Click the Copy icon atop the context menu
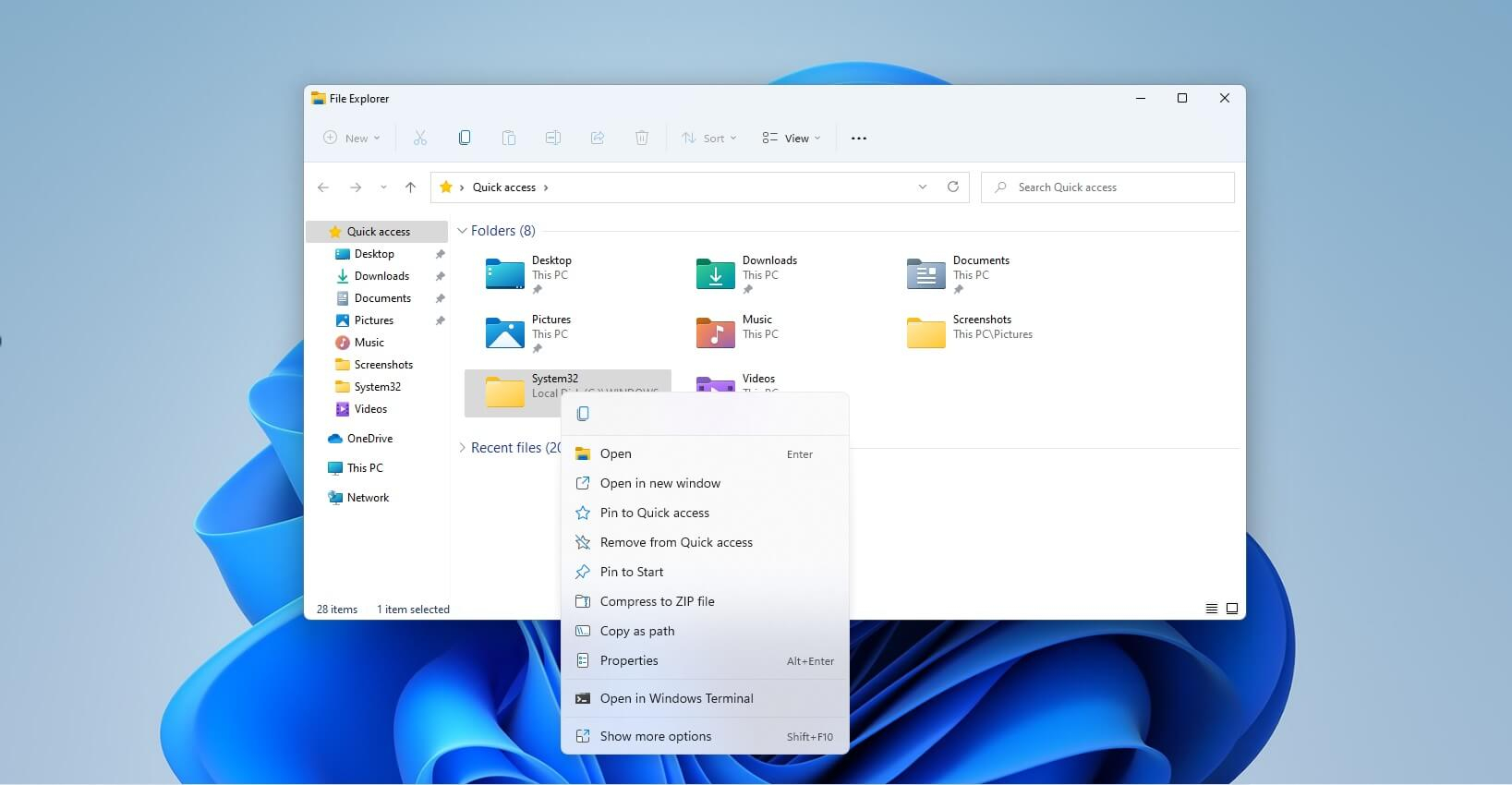 [x=583, y=414]
